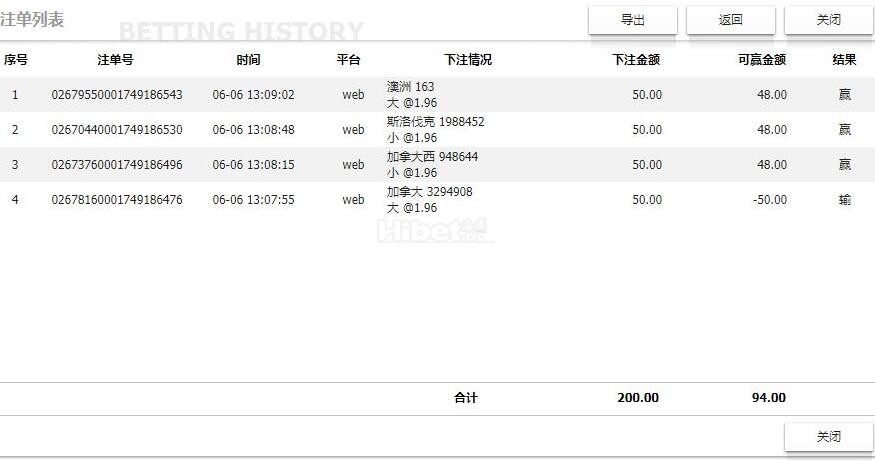Click the 序号 column header

[15, 60]
